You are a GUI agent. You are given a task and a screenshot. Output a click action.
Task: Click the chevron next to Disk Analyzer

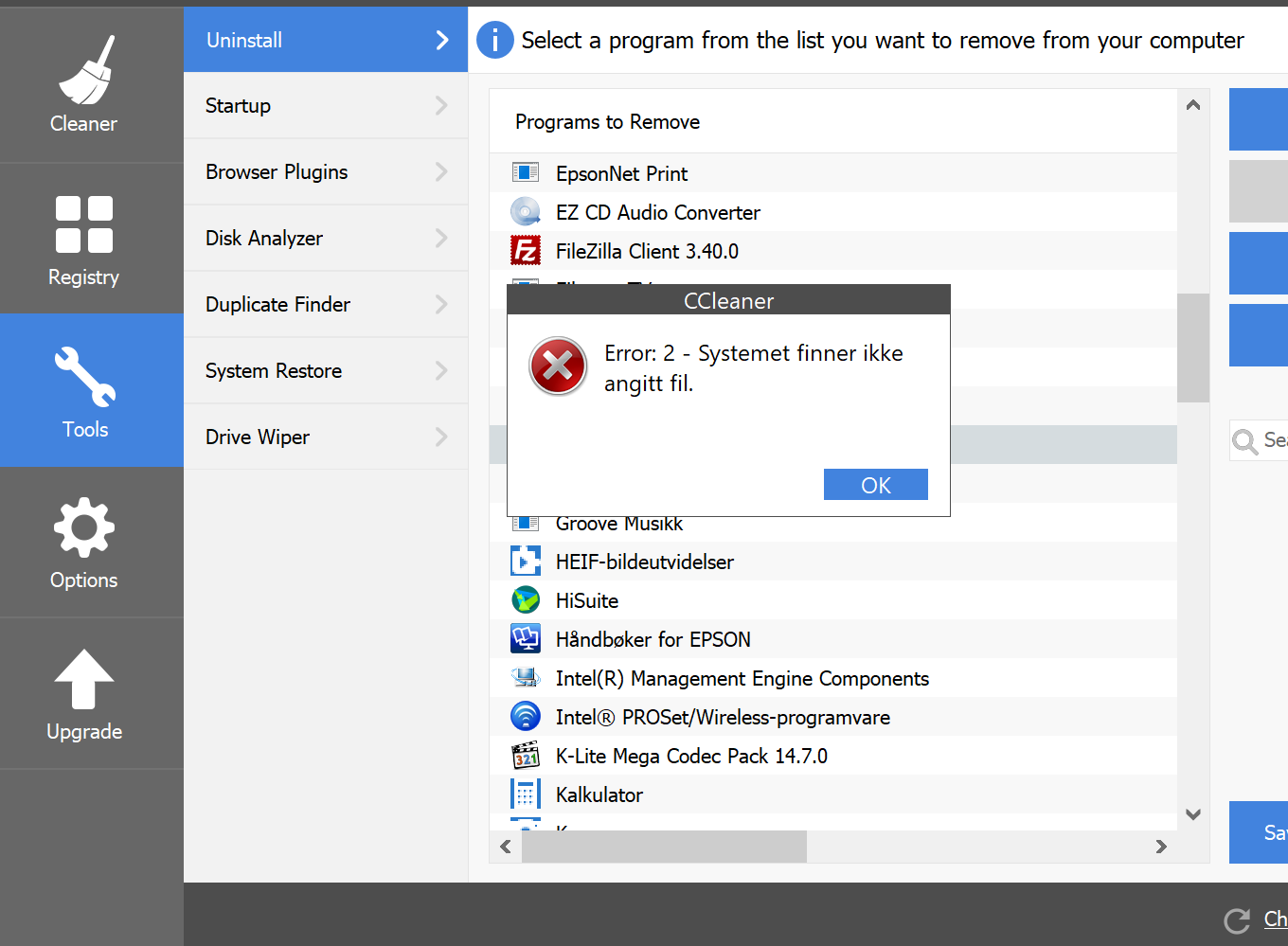[441, 238]
